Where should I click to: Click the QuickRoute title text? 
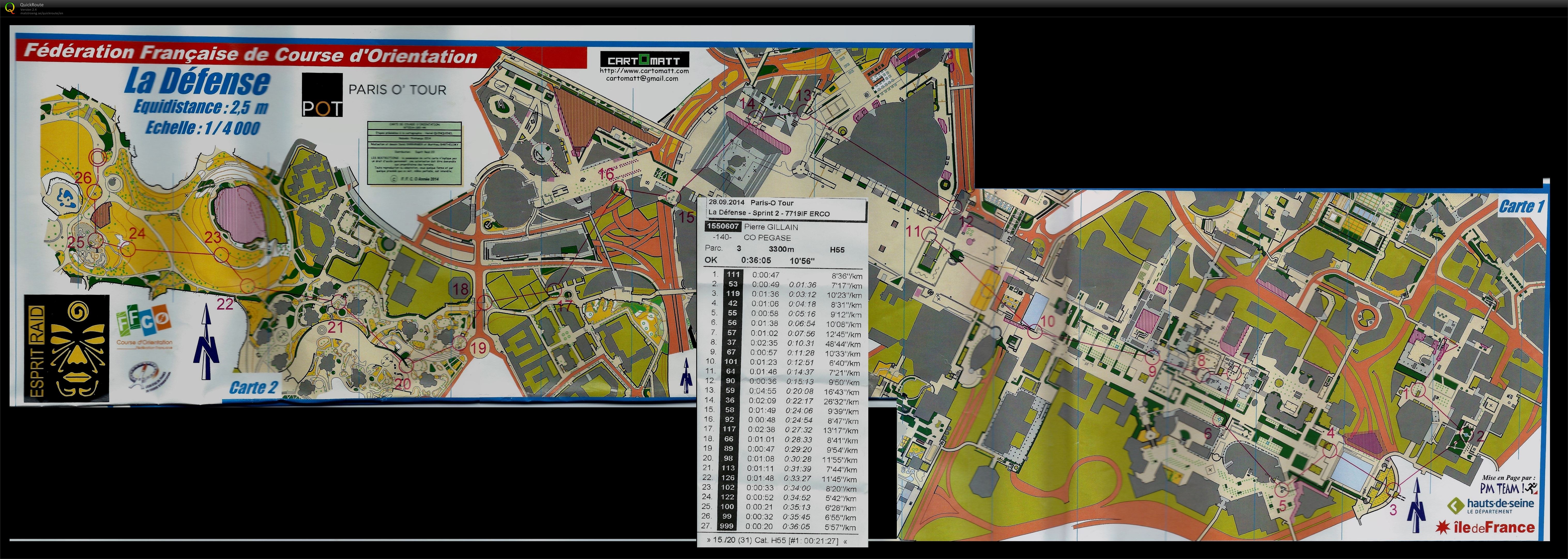click(x=32, y=5)
